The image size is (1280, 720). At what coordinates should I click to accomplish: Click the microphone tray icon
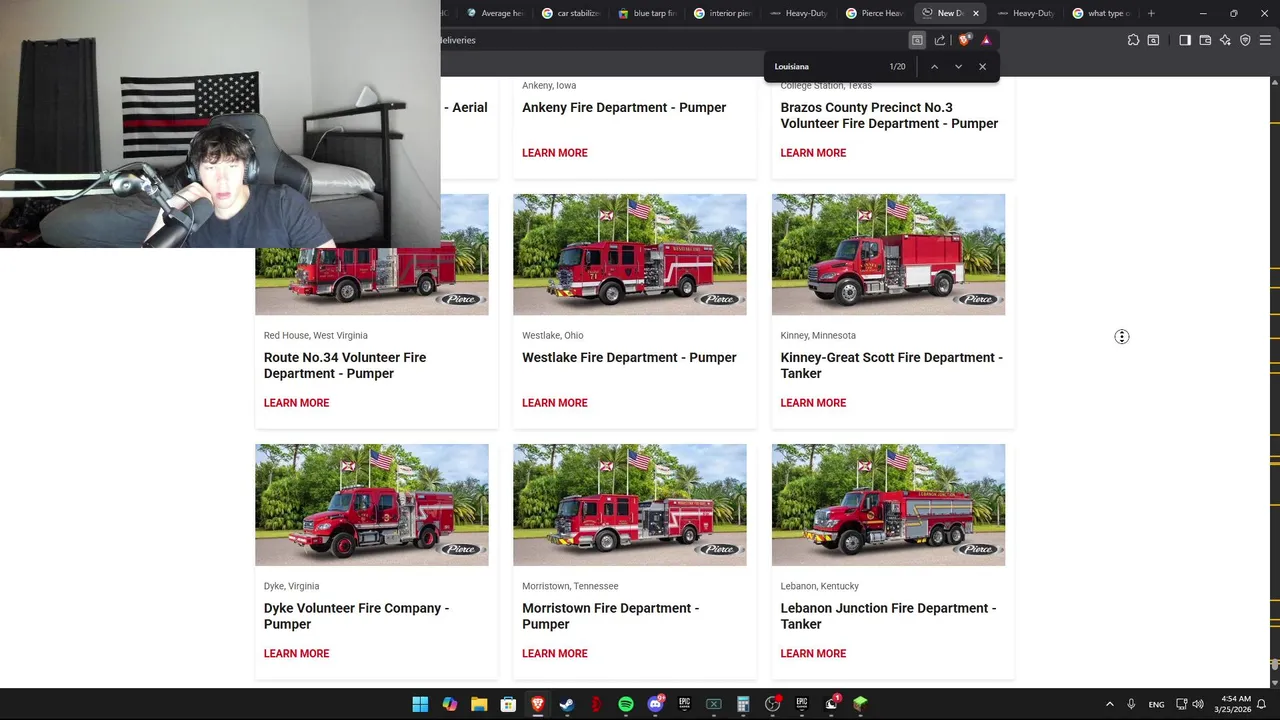point(1131,704)
